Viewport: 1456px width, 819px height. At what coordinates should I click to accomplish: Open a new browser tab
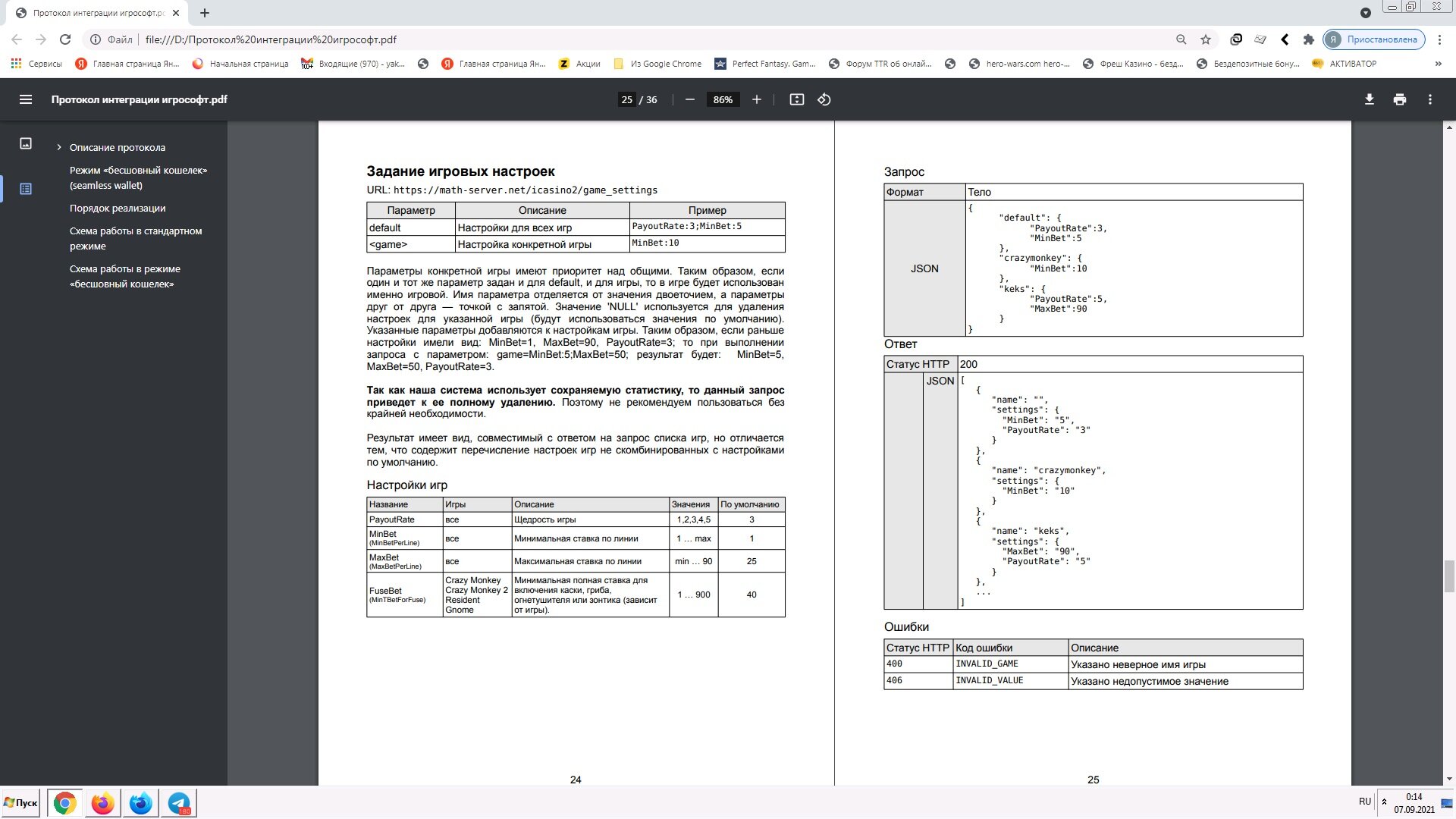pyautogui.click(x=205, y=13)
